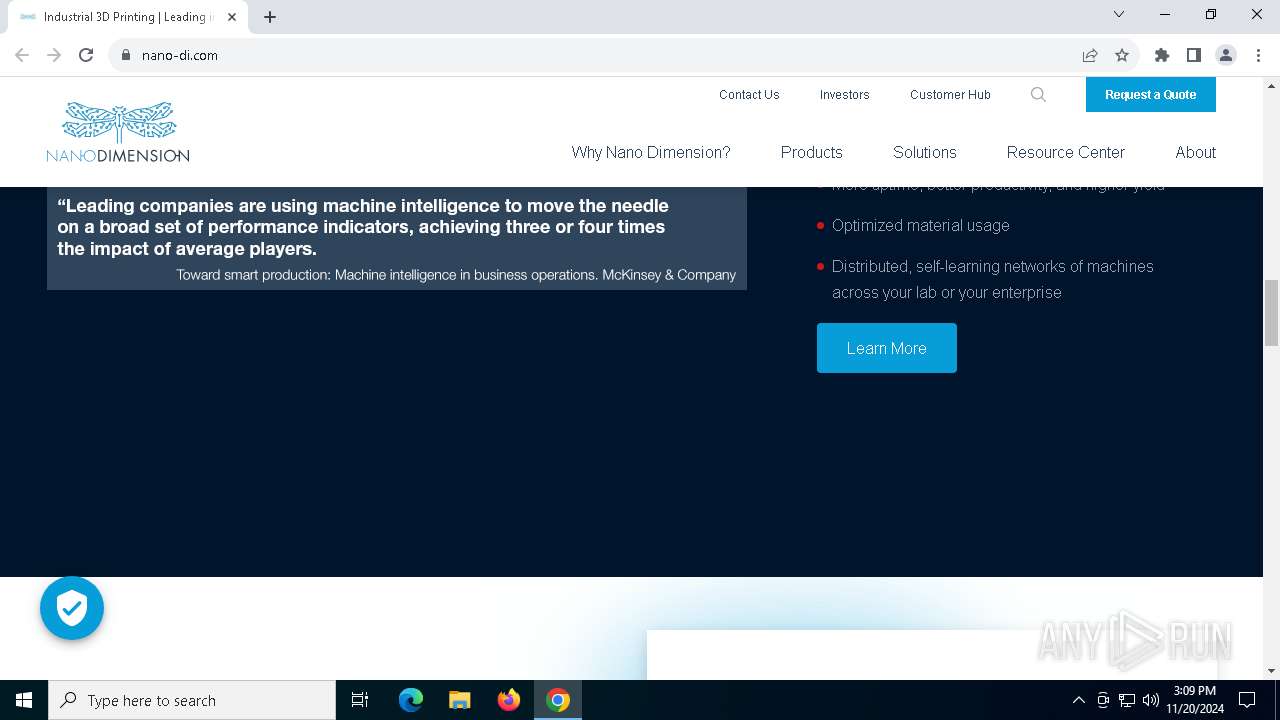Open File Explorer from taskbar
The width and height of the screenshot is (1280, 720).
[x=460, y=700]
